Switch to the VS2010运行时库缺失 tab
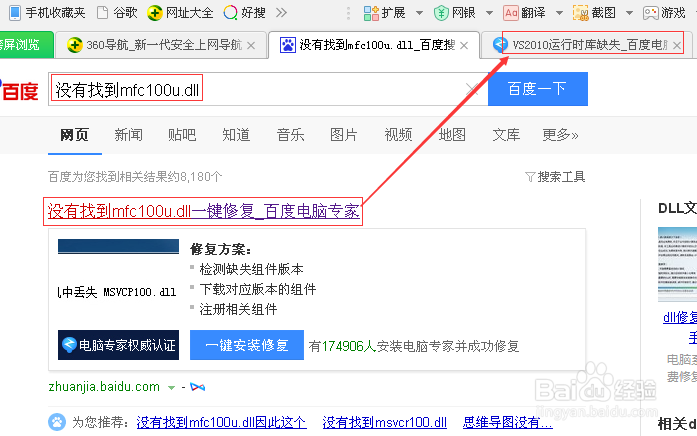This screenshot has width=697, height=436. point(587,45)
